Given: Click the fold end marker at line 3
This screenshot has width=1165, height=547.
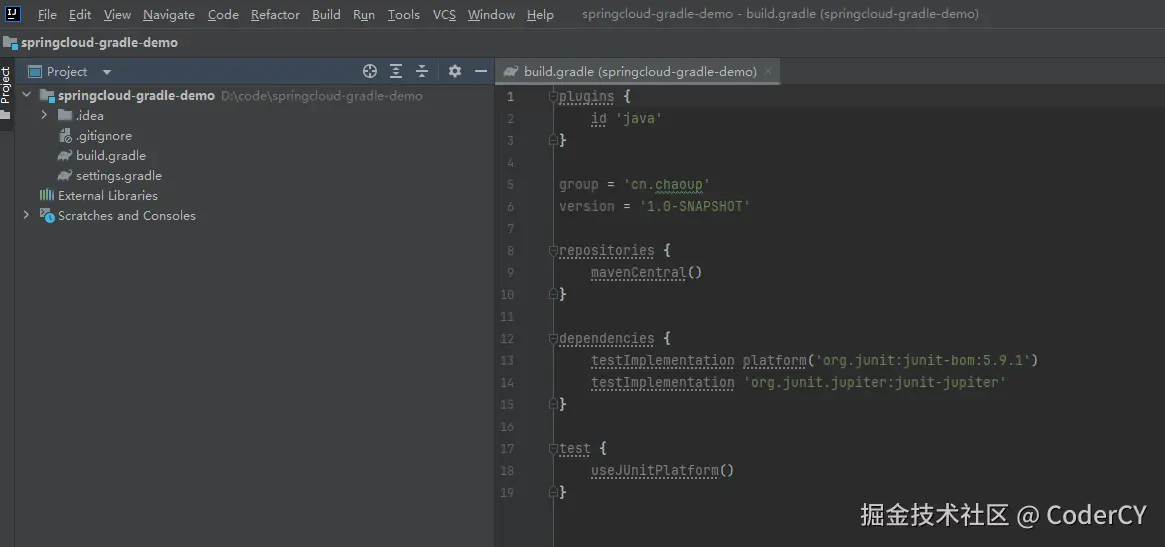Looking at the screenshot, I should (553, 140).
